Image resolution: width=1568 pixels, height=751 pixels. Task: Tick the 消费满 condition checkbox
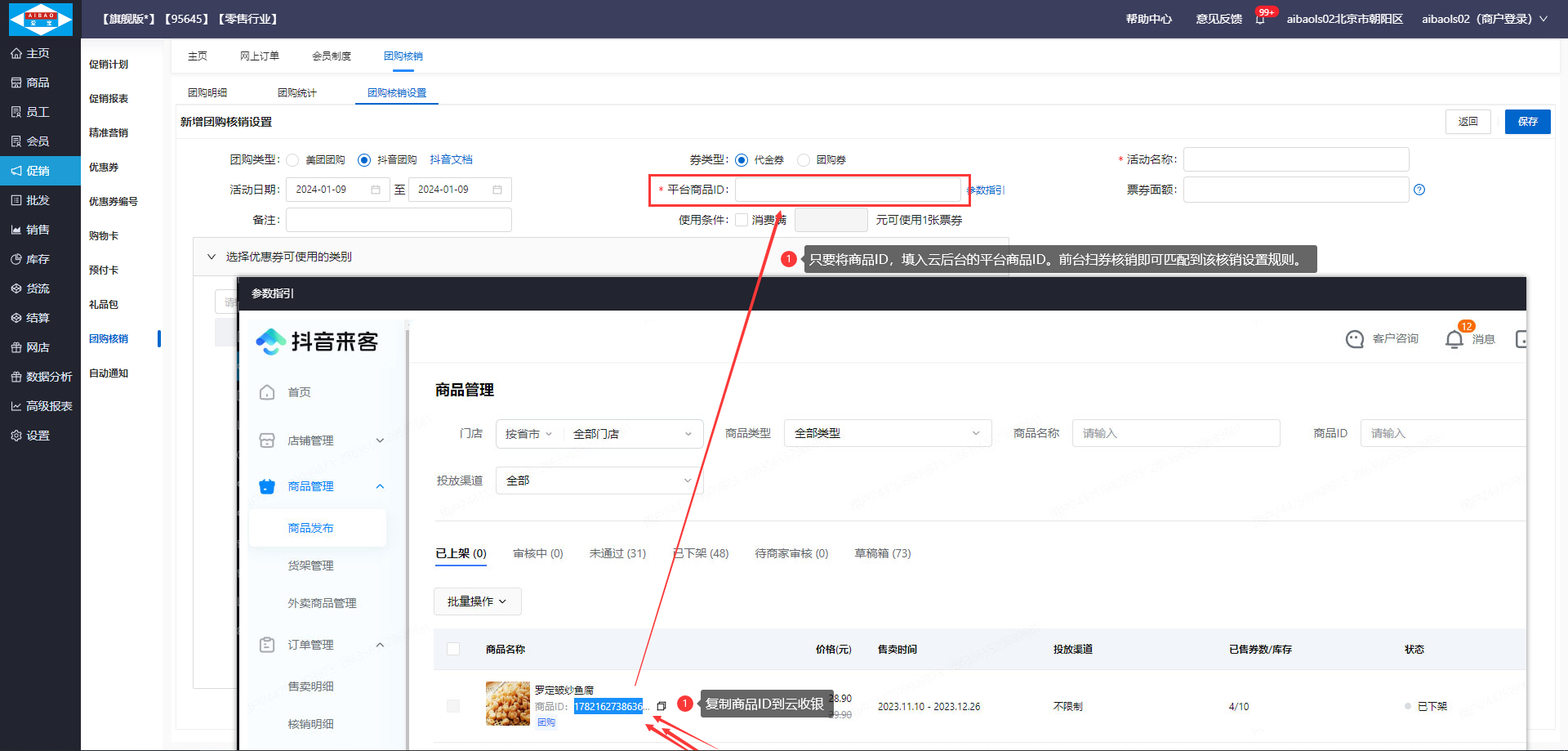742,220
